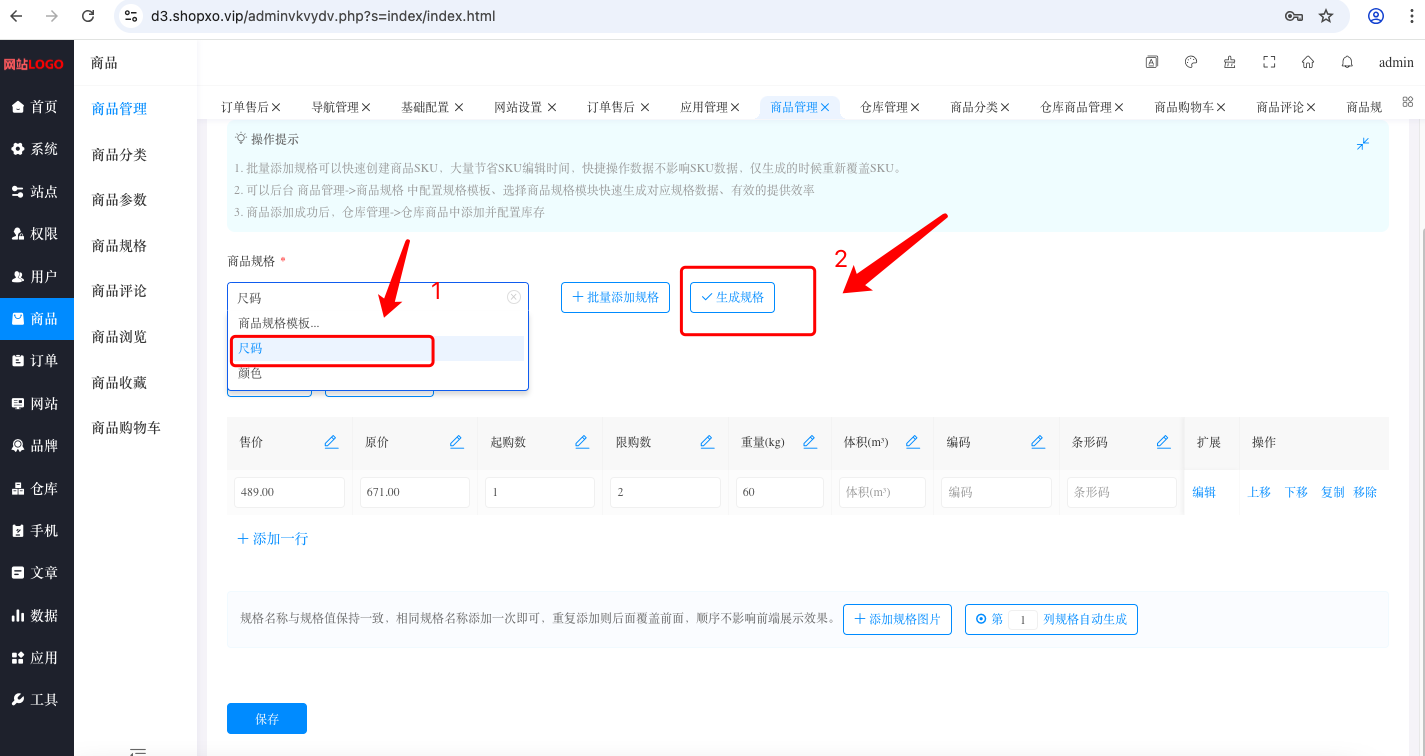The image size is (1425, 756).
Task: Click the edit pencil beside 售价 column
Action: tap(331, 442)
